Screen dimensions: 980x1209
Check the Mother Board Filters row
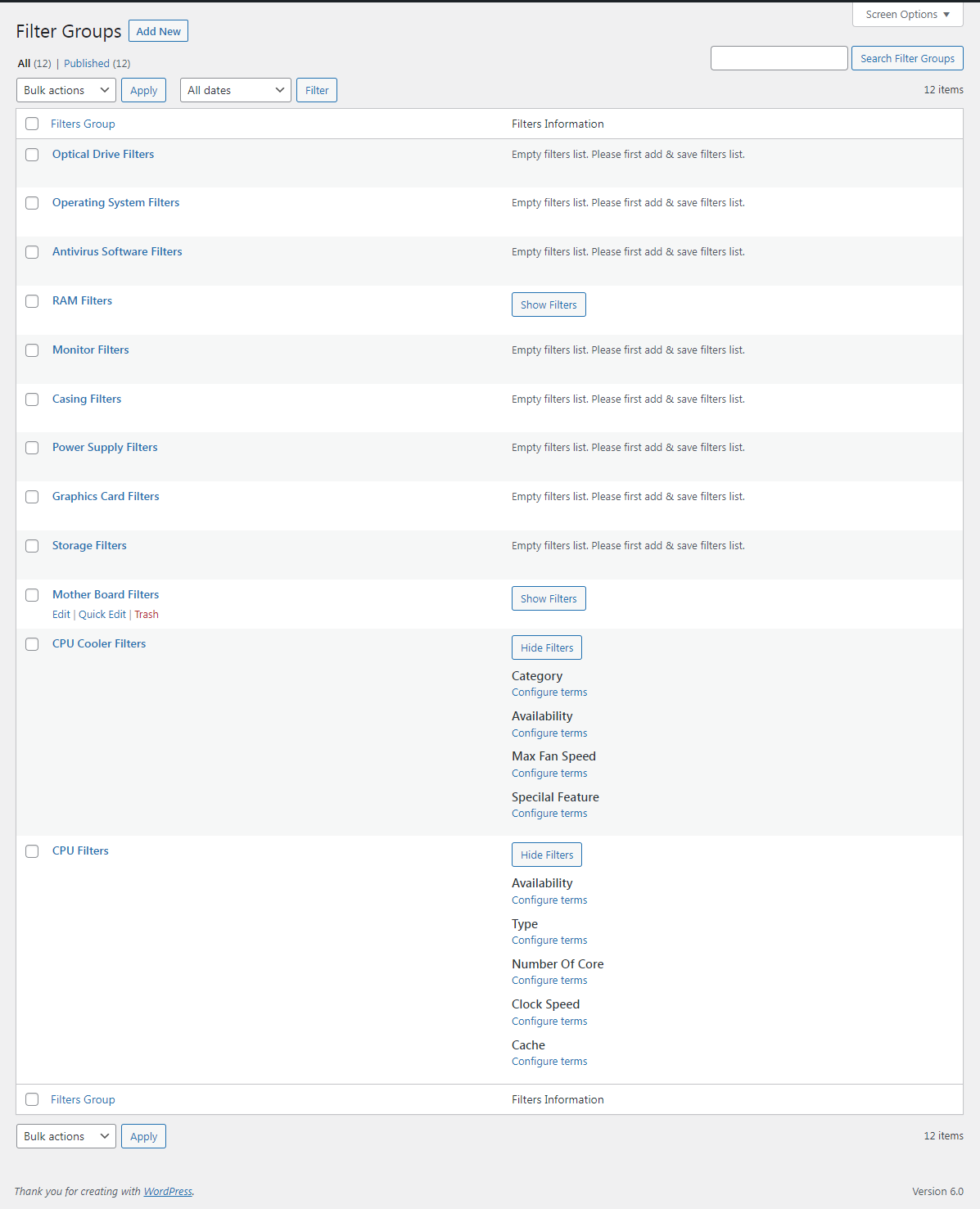point(32,595)
